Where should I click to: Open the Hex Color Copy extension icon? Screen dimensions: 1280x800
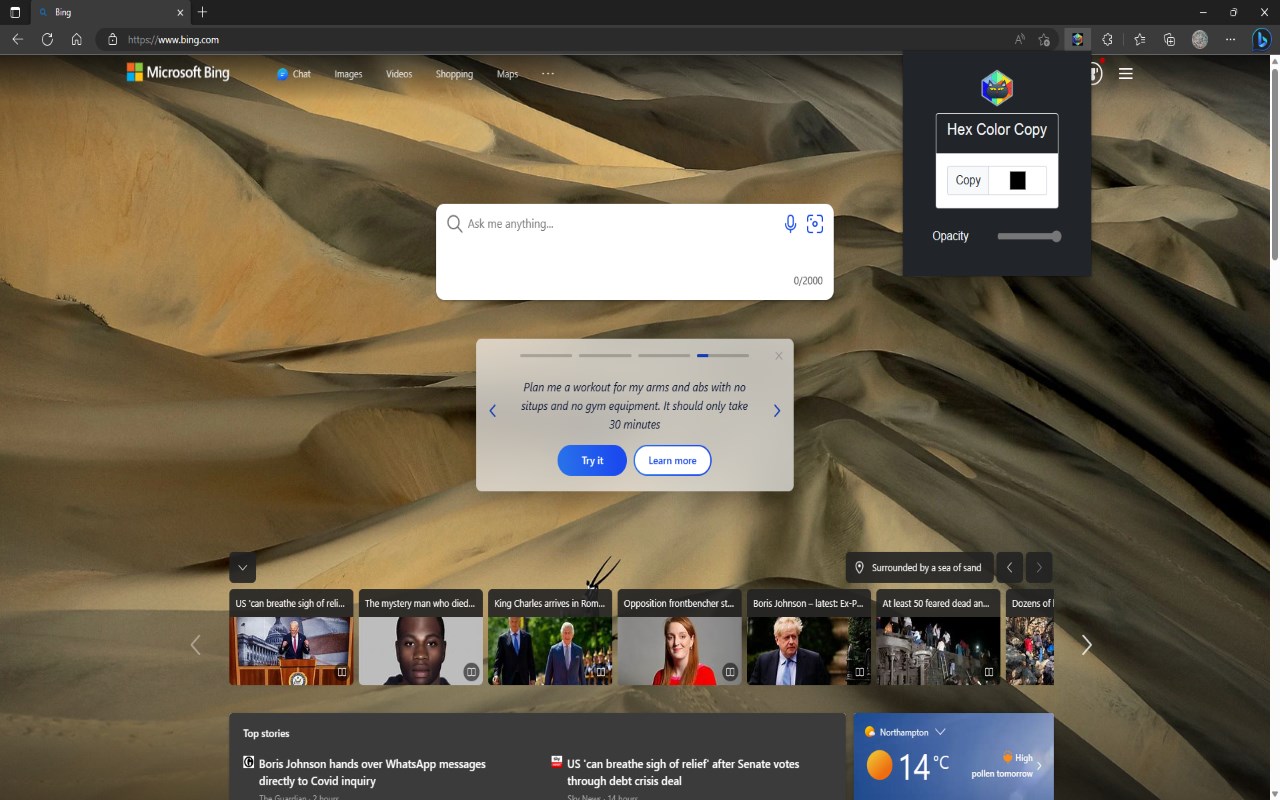pyautogui.click(x=1077, y=40)
